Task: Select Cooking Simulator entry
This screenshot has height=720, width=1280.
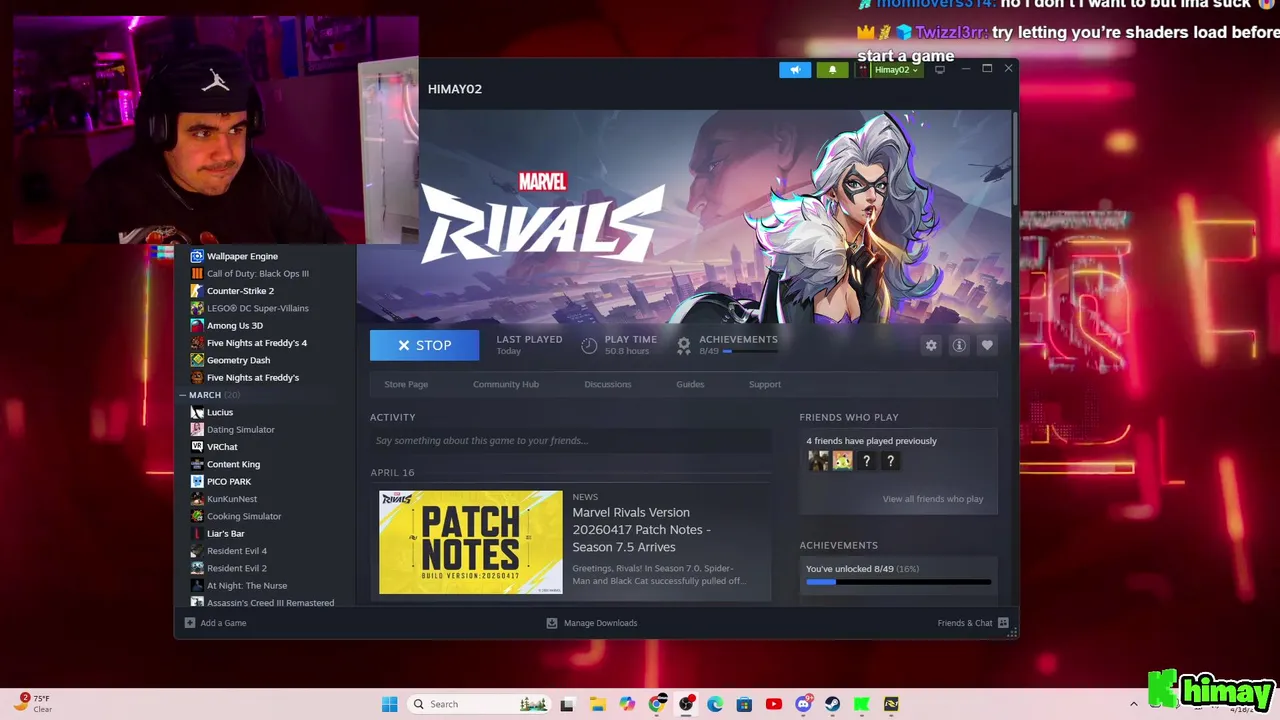Action: (237, 516)
